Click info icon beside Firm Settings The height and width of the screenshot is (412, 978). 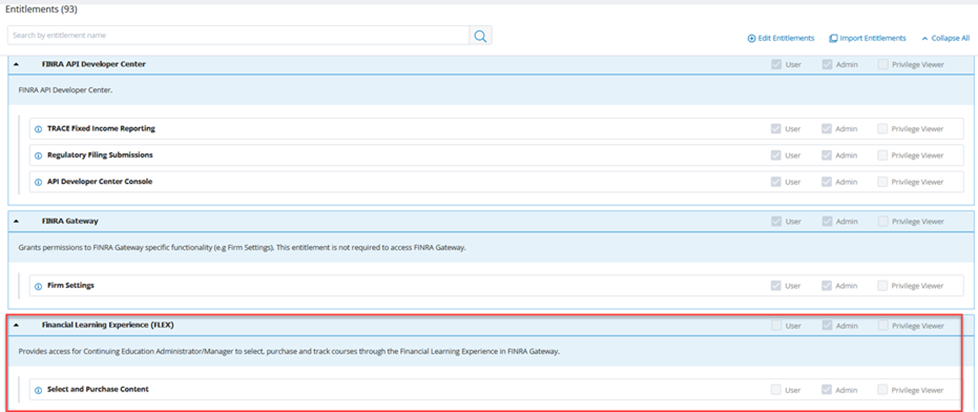(38, 286)
